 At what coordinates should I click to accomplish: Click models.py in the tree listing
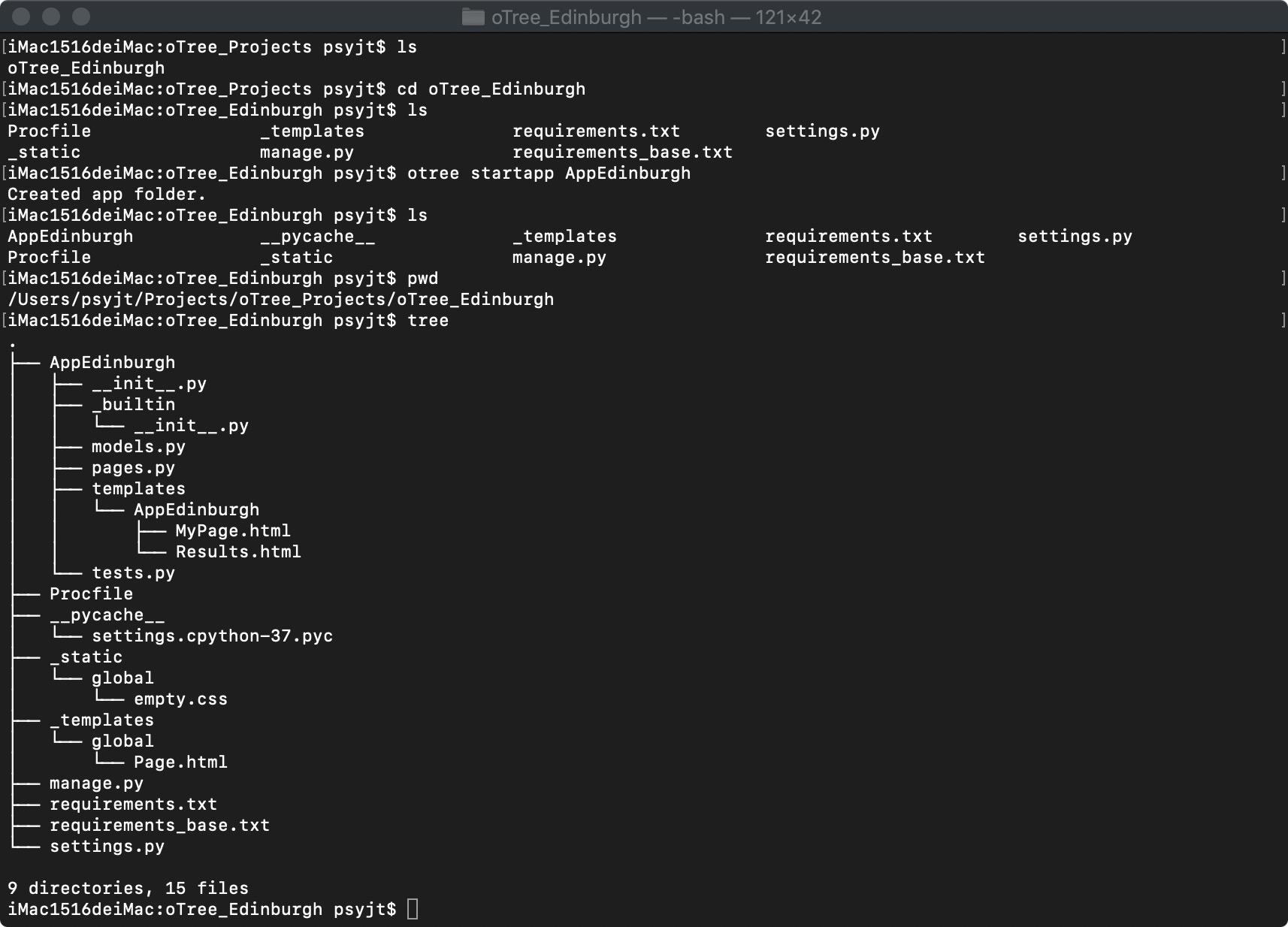click(x=139, y=446)
